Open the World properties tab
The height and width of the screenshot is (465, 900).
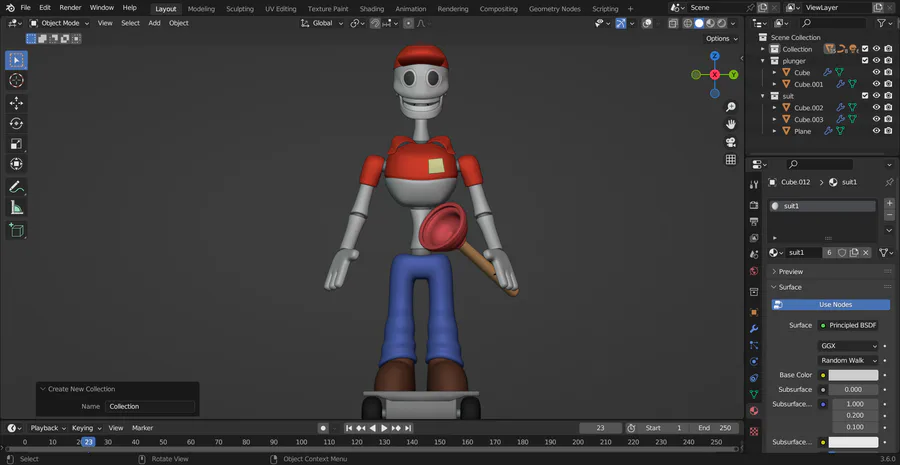tap(754, 271)
